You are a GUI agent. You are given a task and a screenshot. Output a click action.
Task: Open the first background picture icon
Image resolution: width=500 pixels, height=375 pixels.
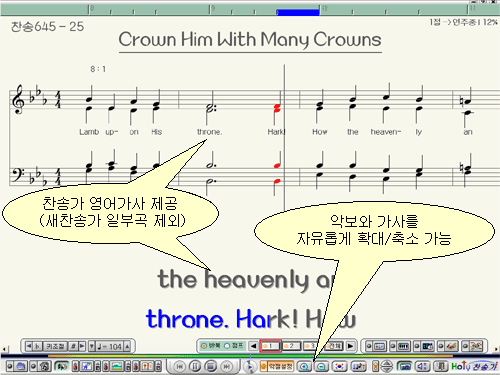pyautogui.click(x=86, y=366)
